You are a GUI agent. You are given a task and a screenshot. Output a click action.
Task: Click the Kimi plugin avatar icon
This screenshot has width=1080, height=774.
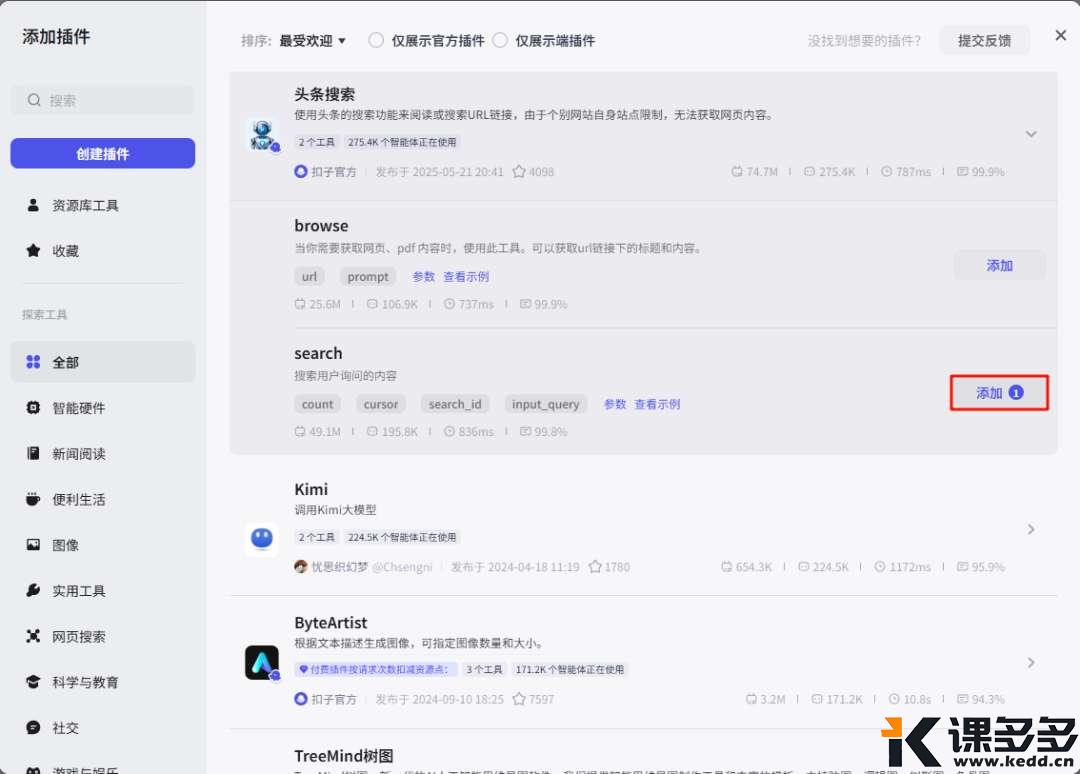tap(262, 539)
